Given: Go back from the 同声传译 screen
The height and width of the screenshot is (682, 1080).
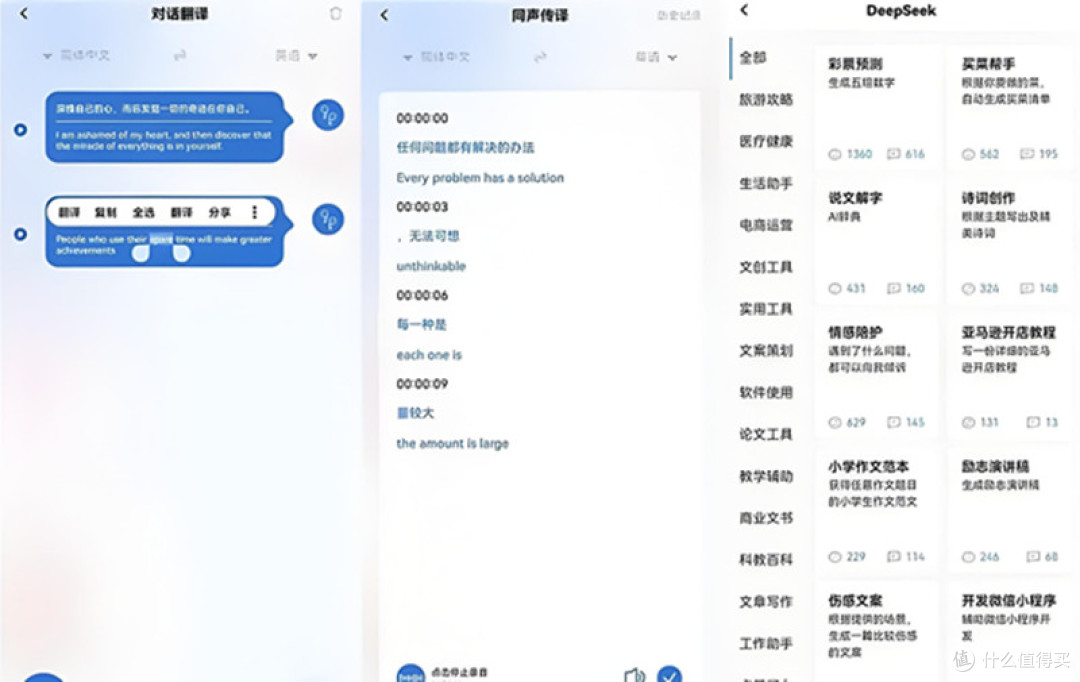Looking at the screenshot, I should (384, 14).
